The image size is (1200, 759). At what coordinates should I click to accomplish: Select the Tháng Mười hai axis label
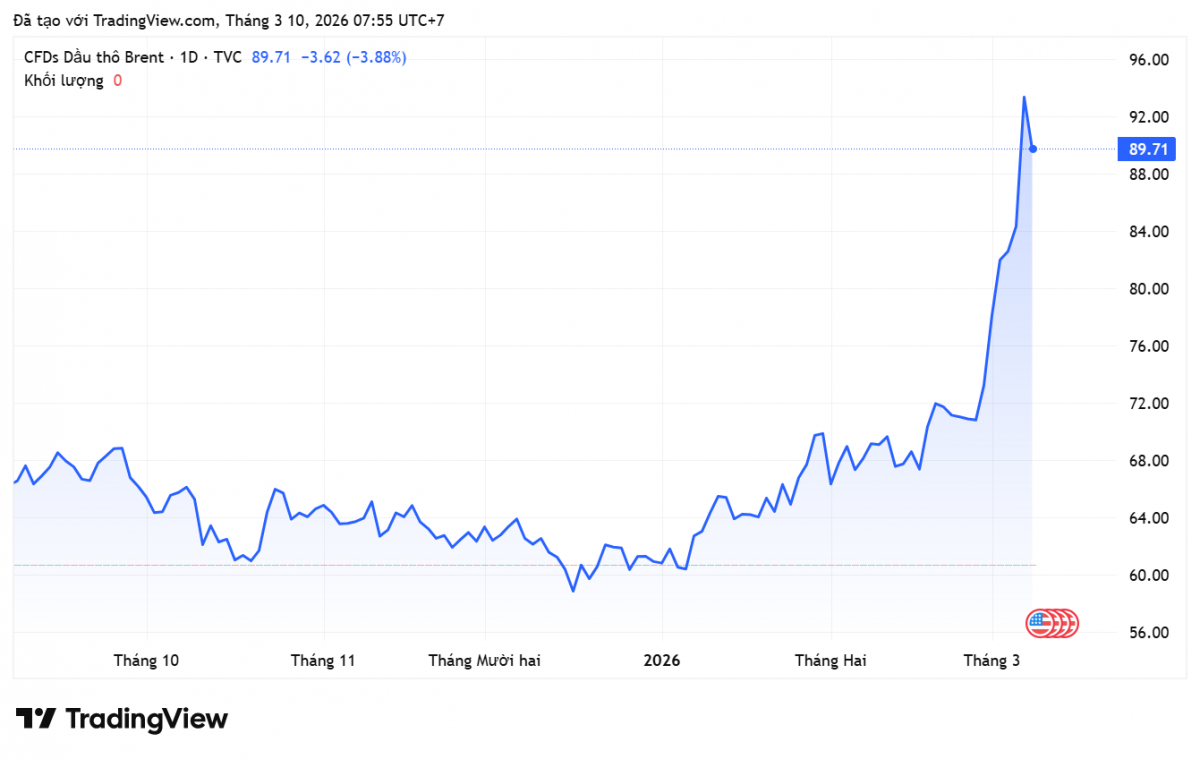[x=484, y=660]
